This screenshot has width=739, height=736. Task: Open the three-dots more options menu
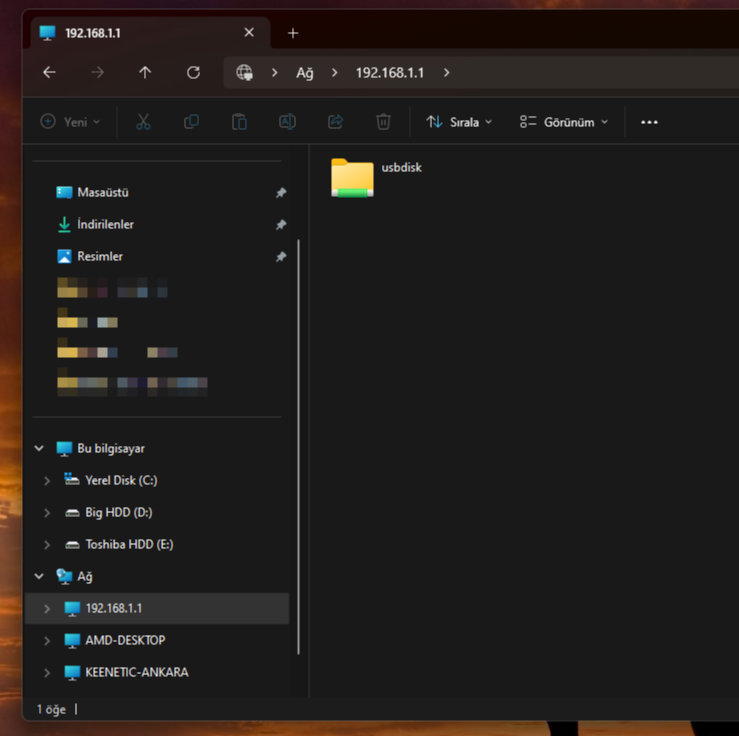tap(649, 122)
